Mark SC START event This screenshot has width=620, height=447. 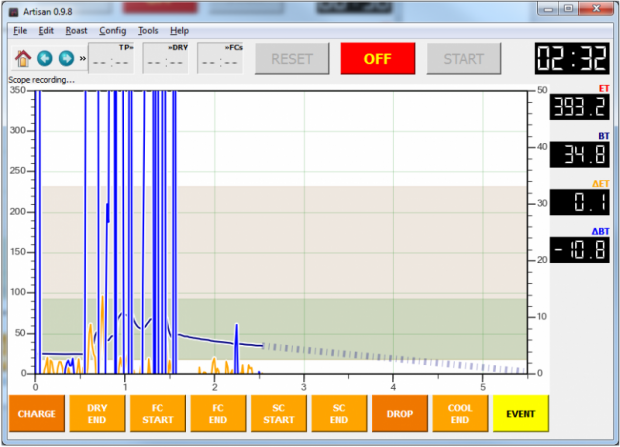click(279, 414)
